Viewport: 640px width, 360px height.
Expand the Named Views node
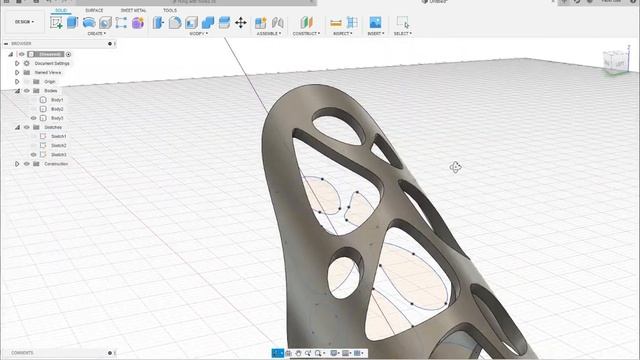[x=17, y=72]
